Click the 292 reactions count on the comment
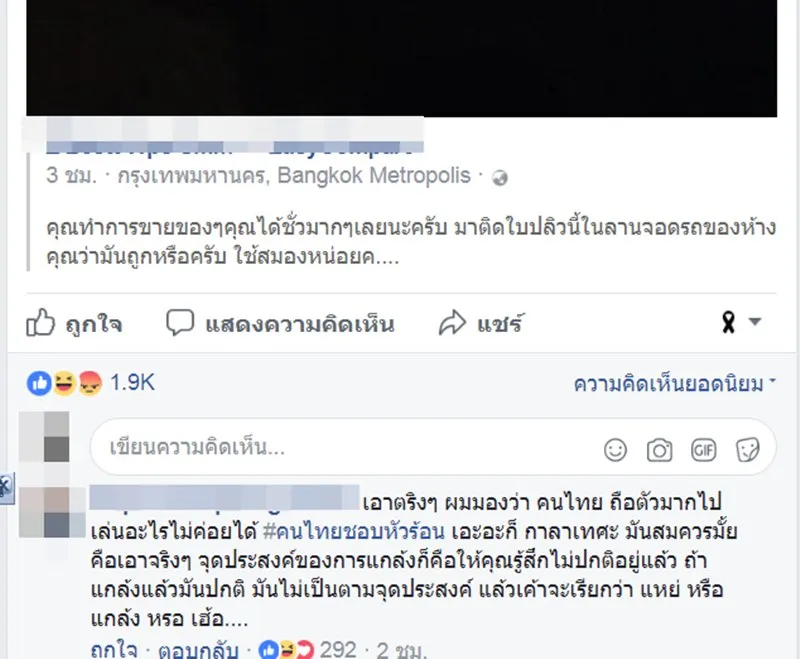Image resolution: width=800 pixels, height=659 pixels. coord(338,650)
